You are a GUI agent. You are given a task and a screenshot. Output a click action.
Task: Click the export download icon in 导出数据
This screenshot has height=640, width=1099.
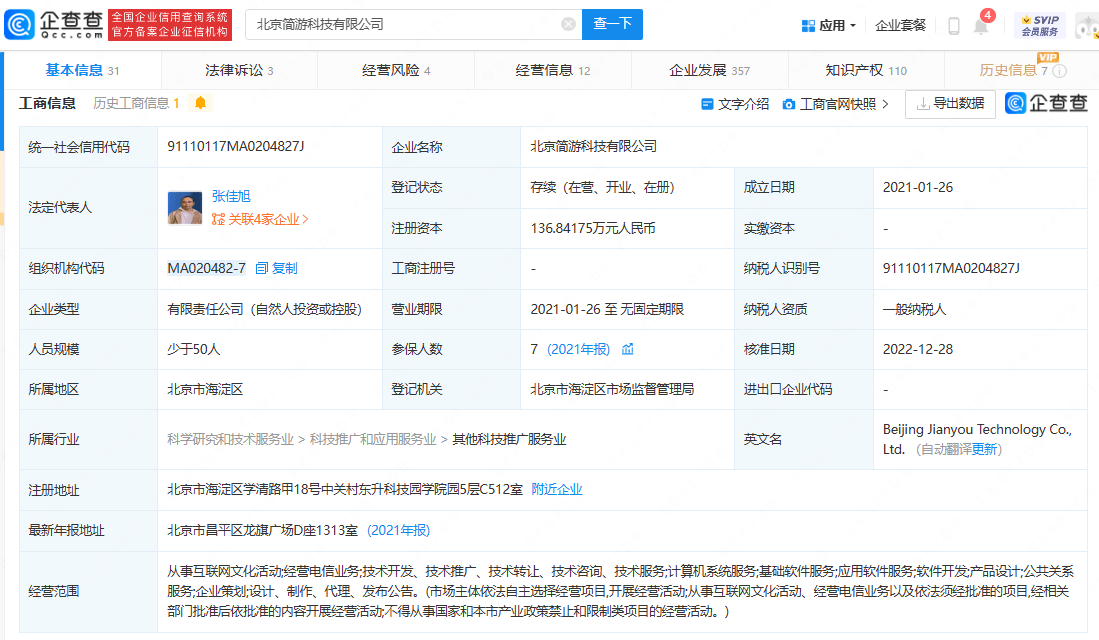tap(923, 104)
